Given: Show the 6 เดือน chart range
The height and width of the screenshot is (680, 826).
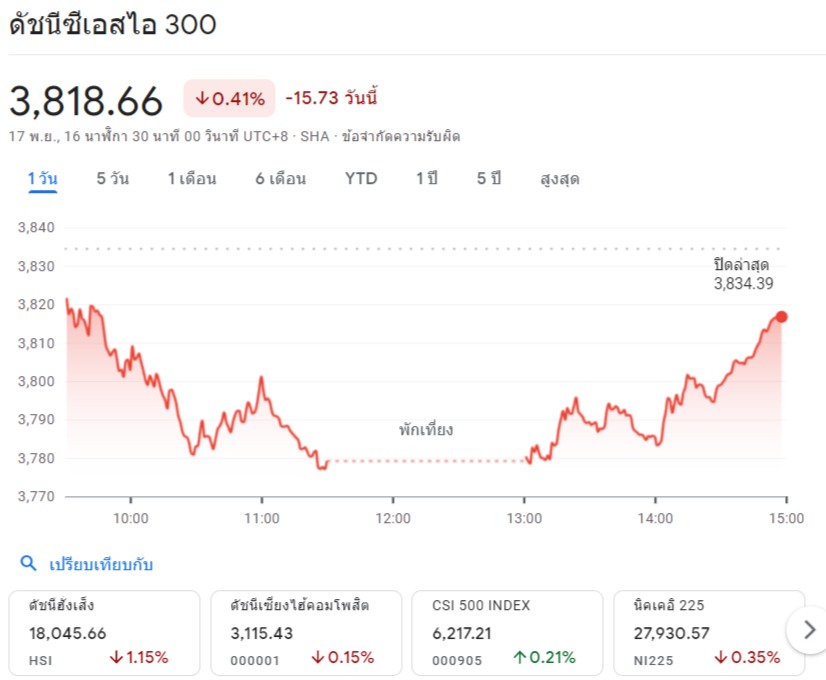Looking at the screenshot, I should pyautogui.click(x=281, y=179).
